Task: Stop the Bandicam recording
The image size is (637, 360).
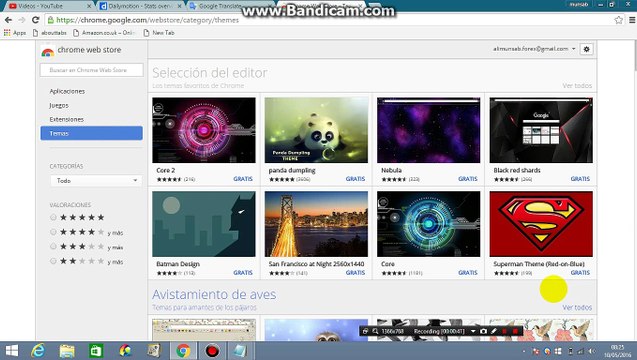Action: coord(515,331)
